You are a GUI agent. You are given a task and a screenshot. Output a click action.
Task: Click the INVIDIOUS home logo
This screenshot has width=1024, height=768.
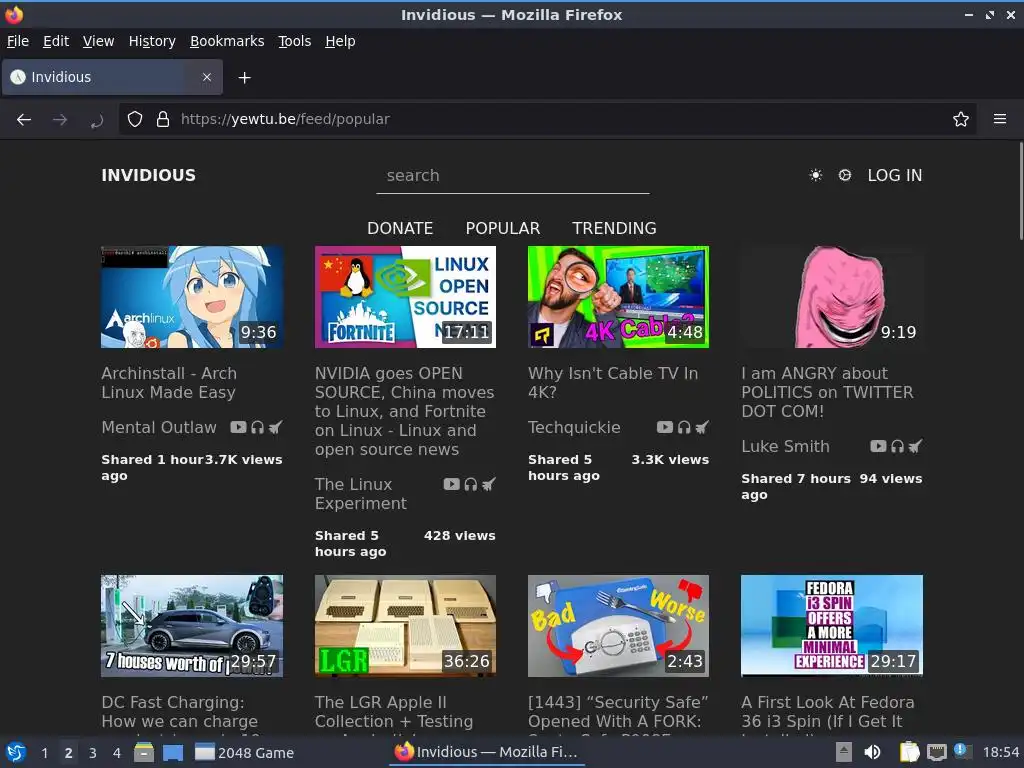[x=148, y=175]
